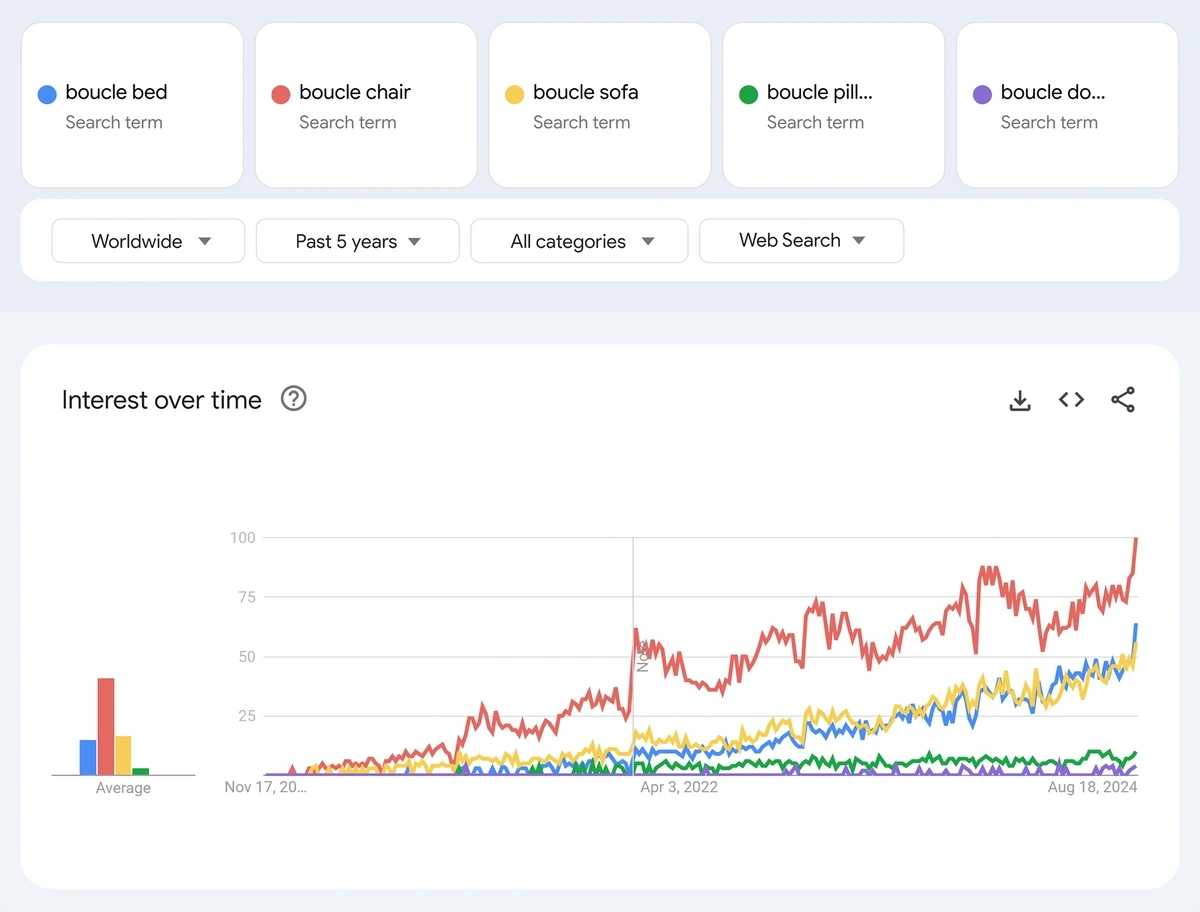Download the Interest over time chart data

click(1019, 401)
